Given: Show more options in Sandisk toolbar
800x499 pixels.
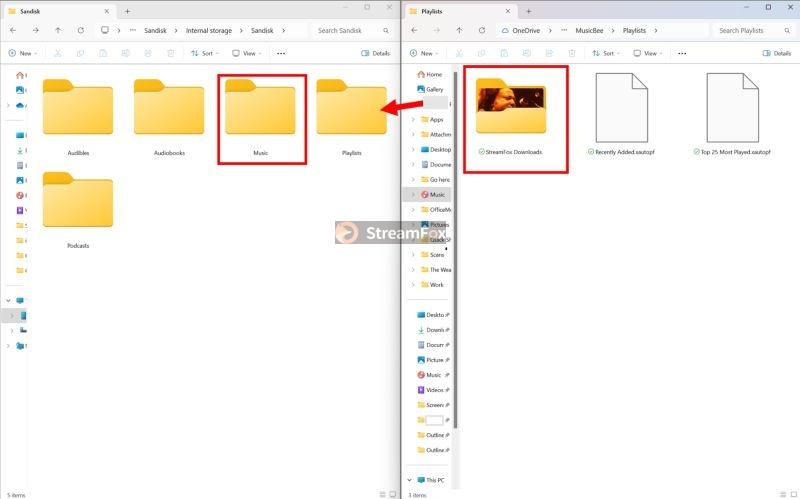Looking at the screenshot, I should (x=281, y=53).
